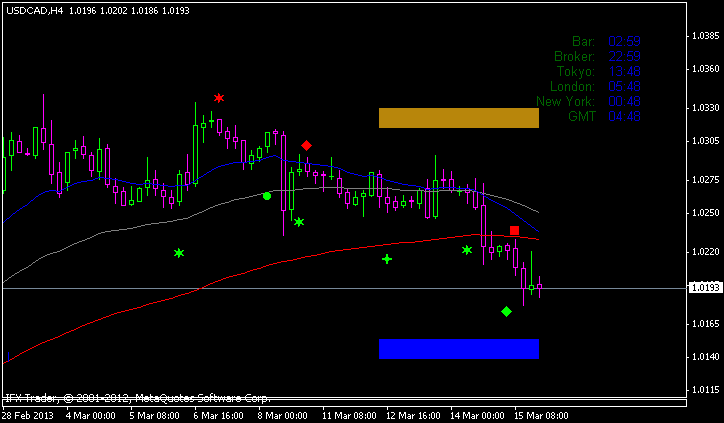Image resolution: width=724 pixels, height=423 pixels.
Task: Click the green asterisk left of the red square
Action: click(466, 250)
